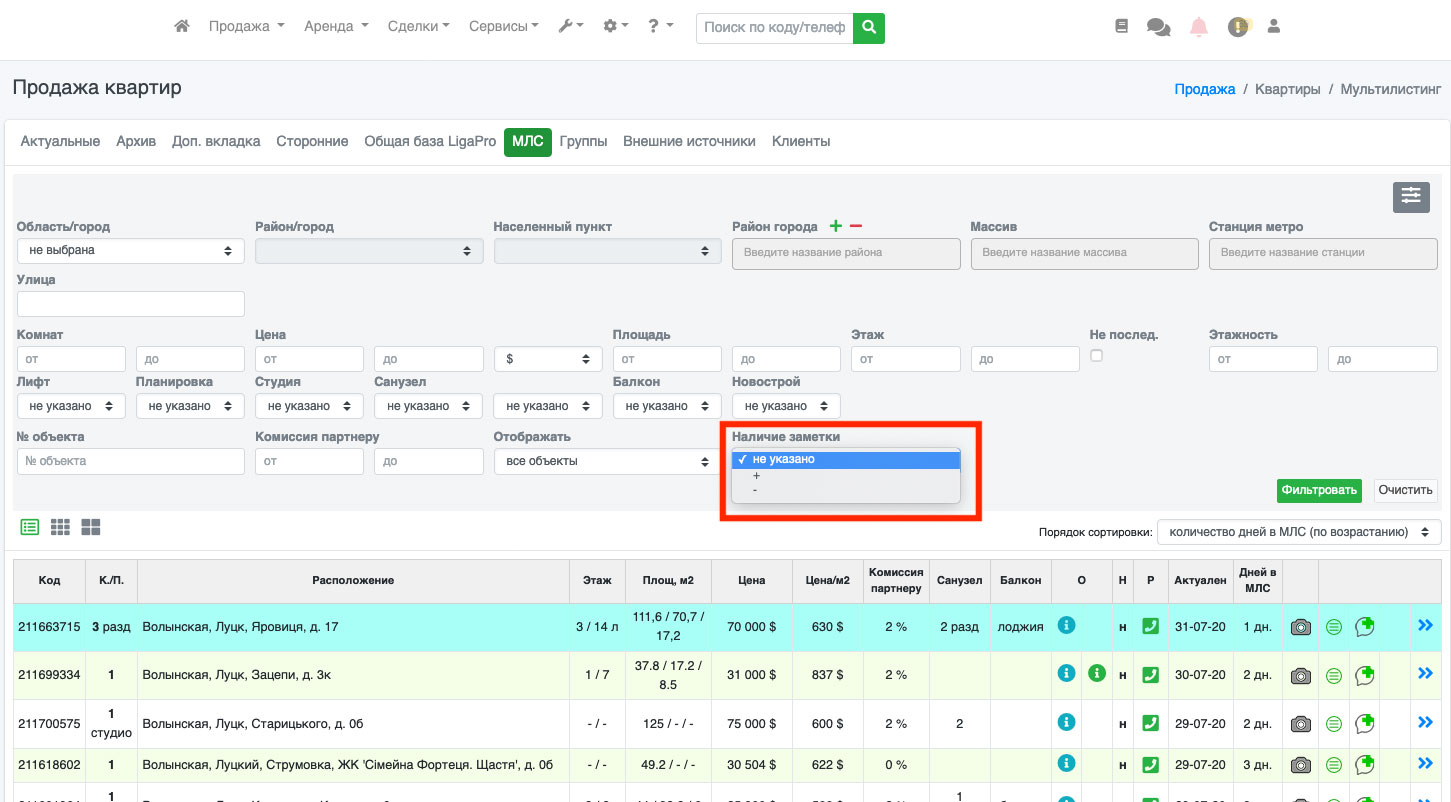Click the Улица input field
1451x802 pixels.
130,304
